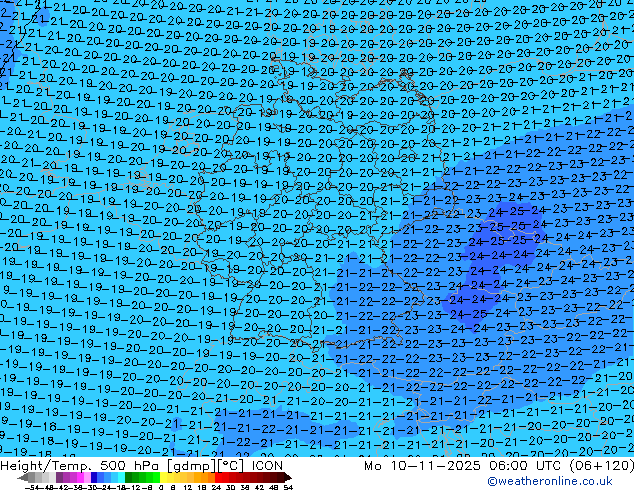Select the light cyan swatch at -18
This screenshot has width=634, height=490.
click(x=121, y=477)
